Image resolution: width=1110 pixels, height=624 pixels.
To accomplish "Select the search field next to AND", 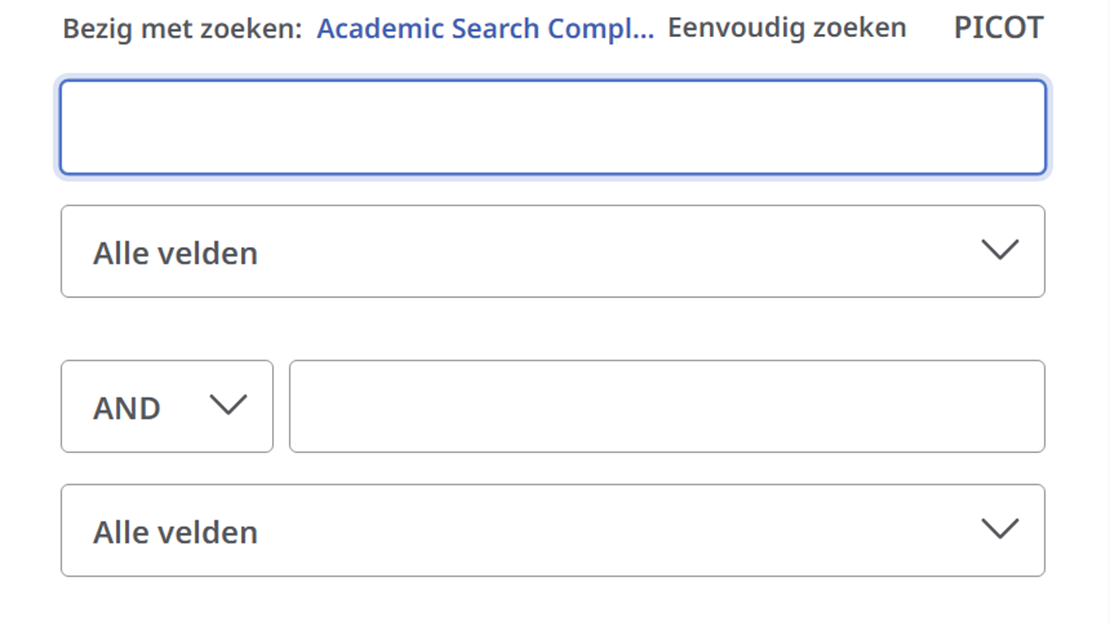I will (667, 406).
